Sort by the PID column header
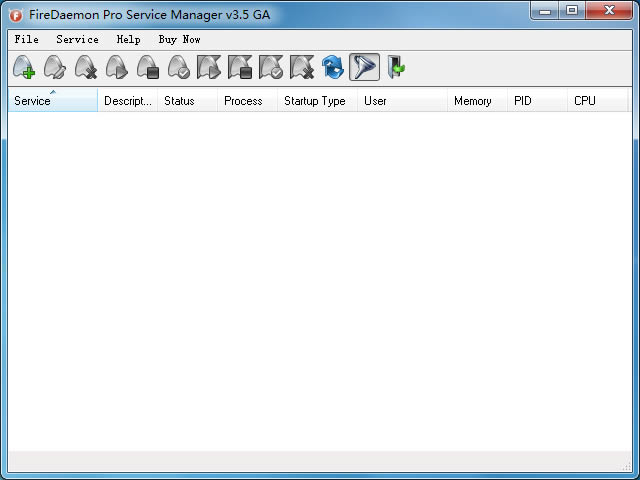 [538, 100]
